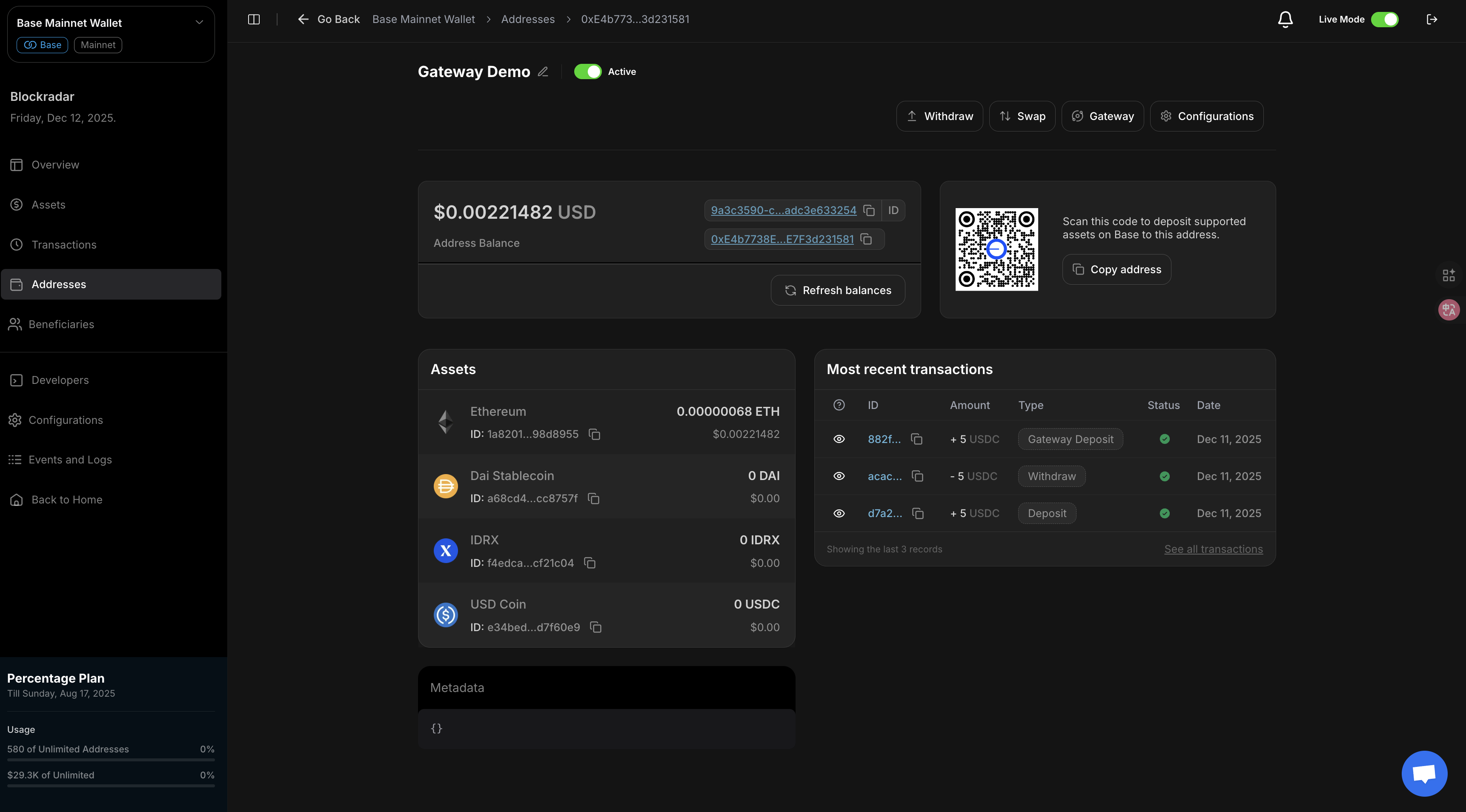Open the Gateway options button
1466x812 pixels.
click(x=1102, y=116)
